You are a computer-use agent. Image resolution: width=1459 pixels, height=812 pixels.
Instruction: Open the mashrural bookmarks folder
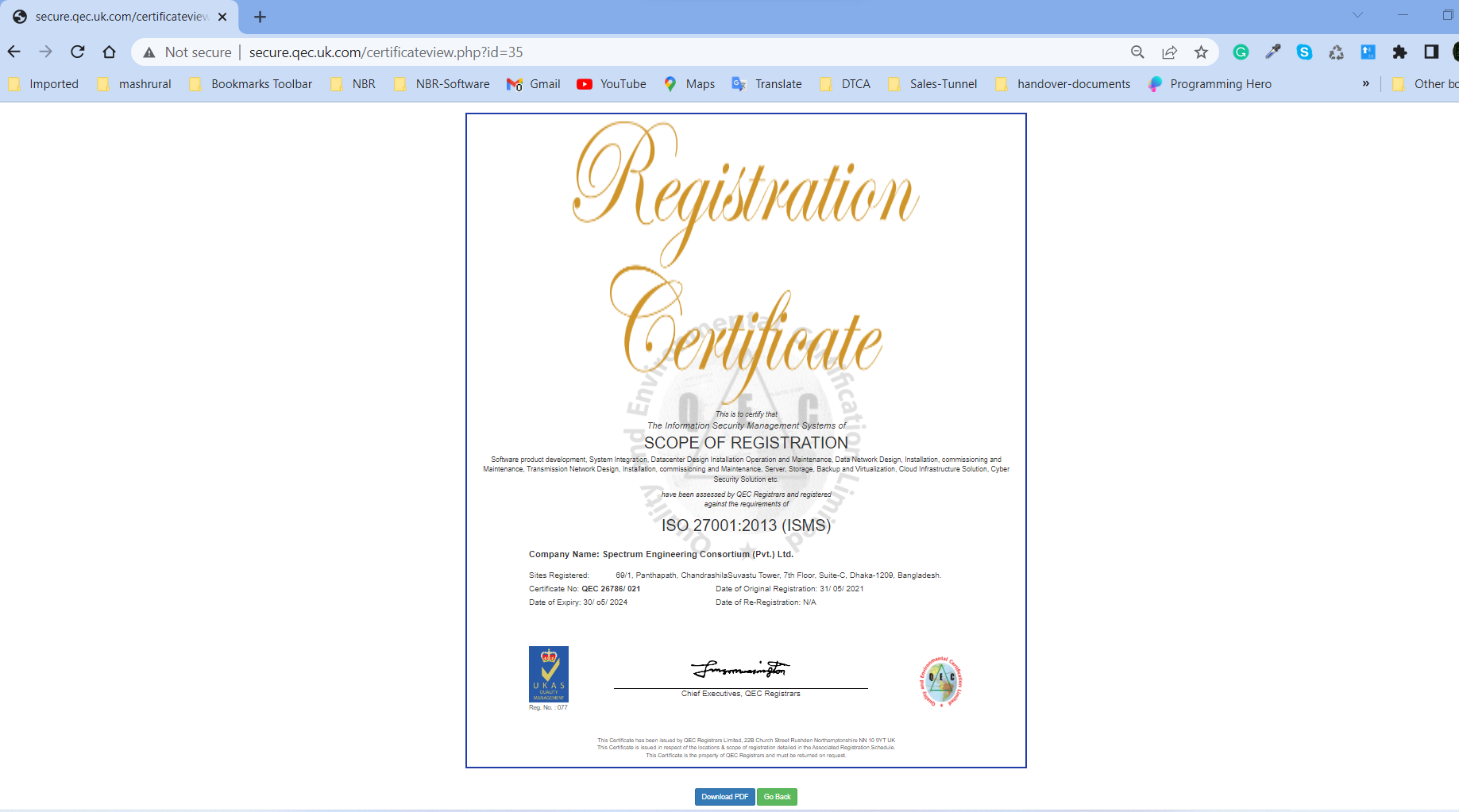pos(134,84)
